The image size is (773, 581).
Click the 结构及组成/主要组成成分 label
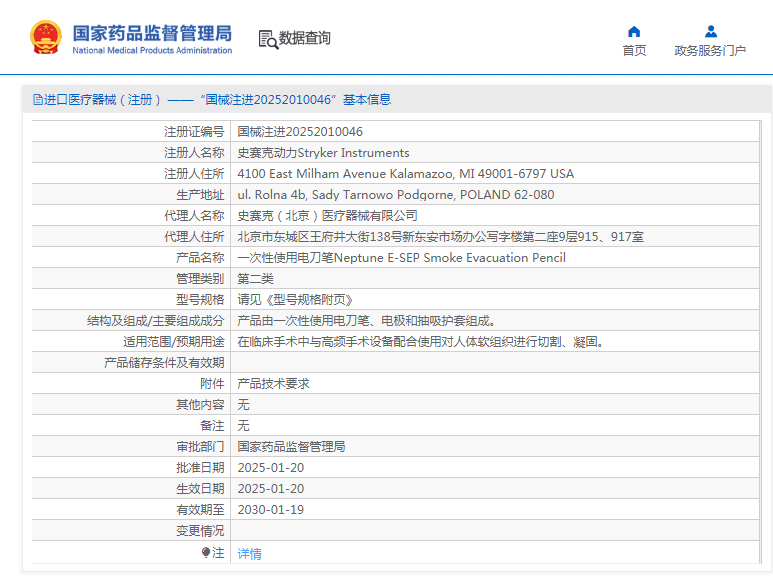(x=156, y=321)
